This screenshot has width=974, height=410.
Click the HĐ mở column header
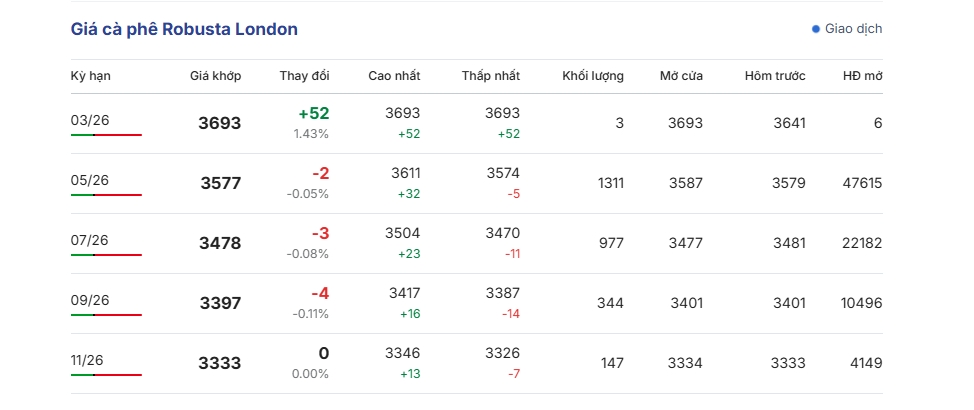point(862,76)
